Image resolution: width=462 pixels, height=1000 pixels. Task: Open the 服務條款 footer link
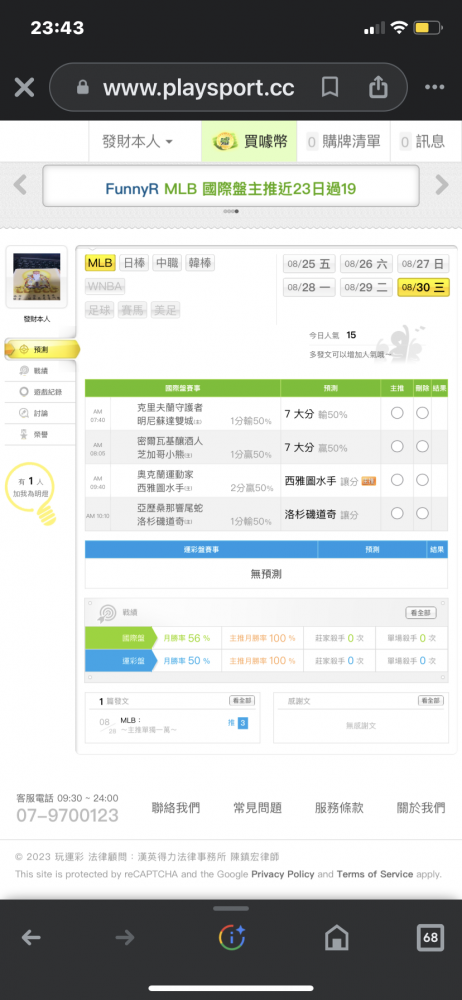[339, 807]
